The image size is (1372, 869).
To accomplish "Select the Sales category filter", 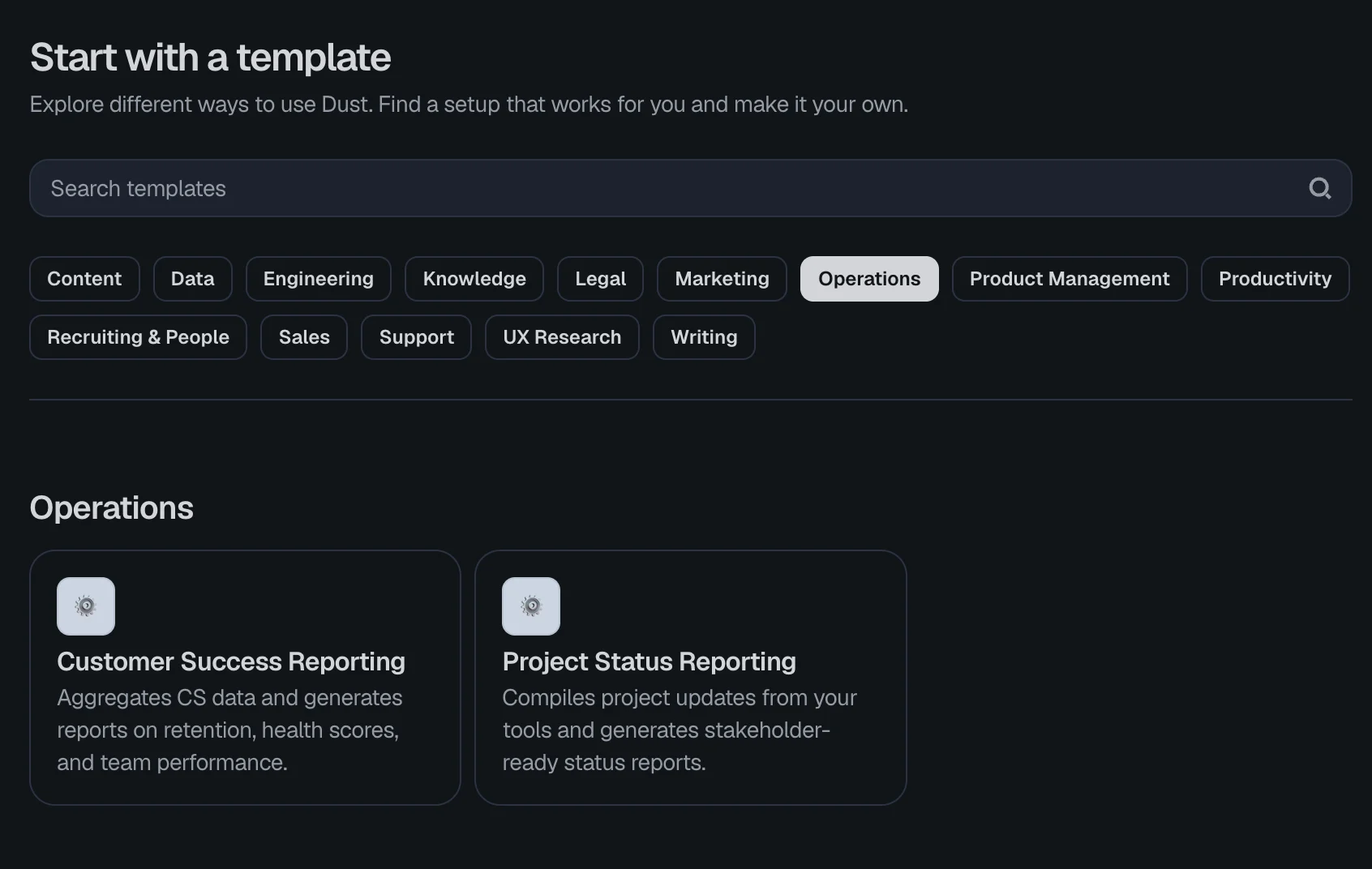I will (x=303, y=336).
